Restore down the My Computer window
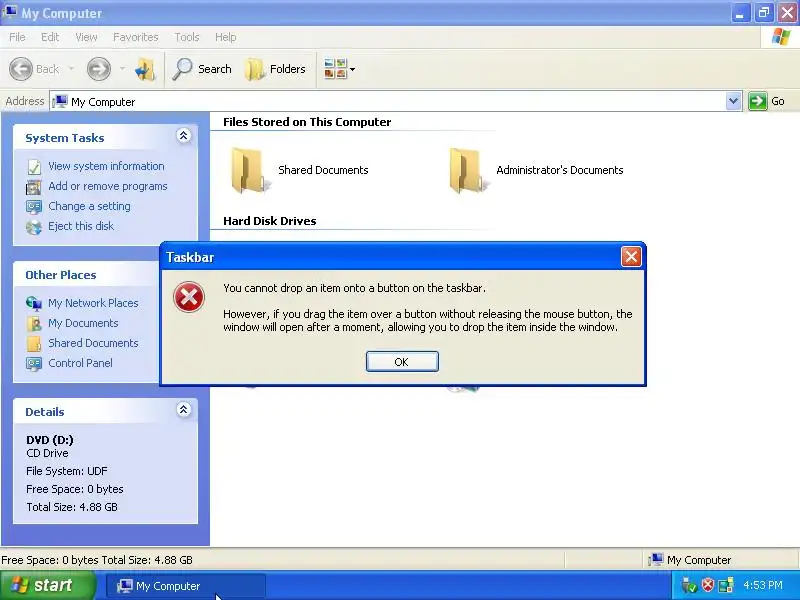800x600 pixels. (763, 13)
